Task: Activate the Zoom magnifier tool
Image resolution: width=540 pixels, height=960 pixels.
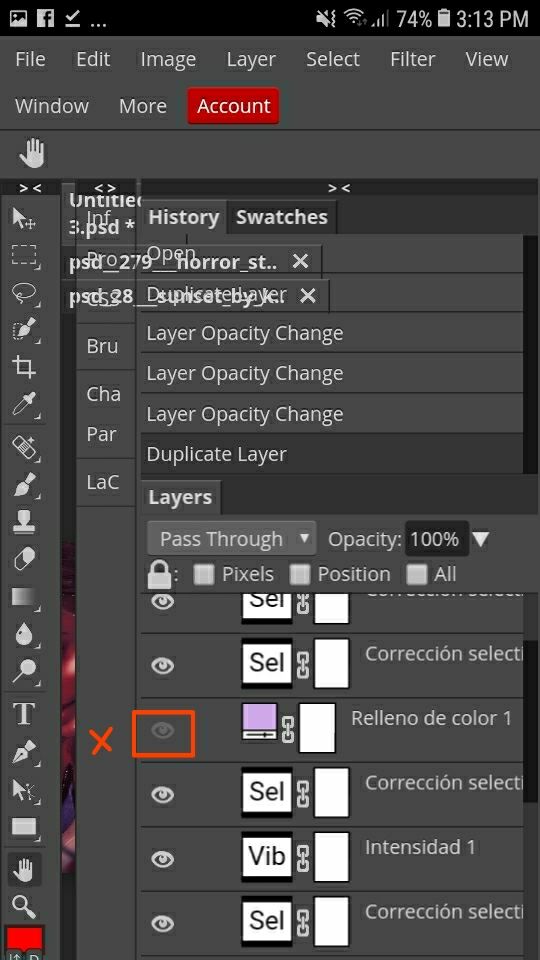Action: 24,906
